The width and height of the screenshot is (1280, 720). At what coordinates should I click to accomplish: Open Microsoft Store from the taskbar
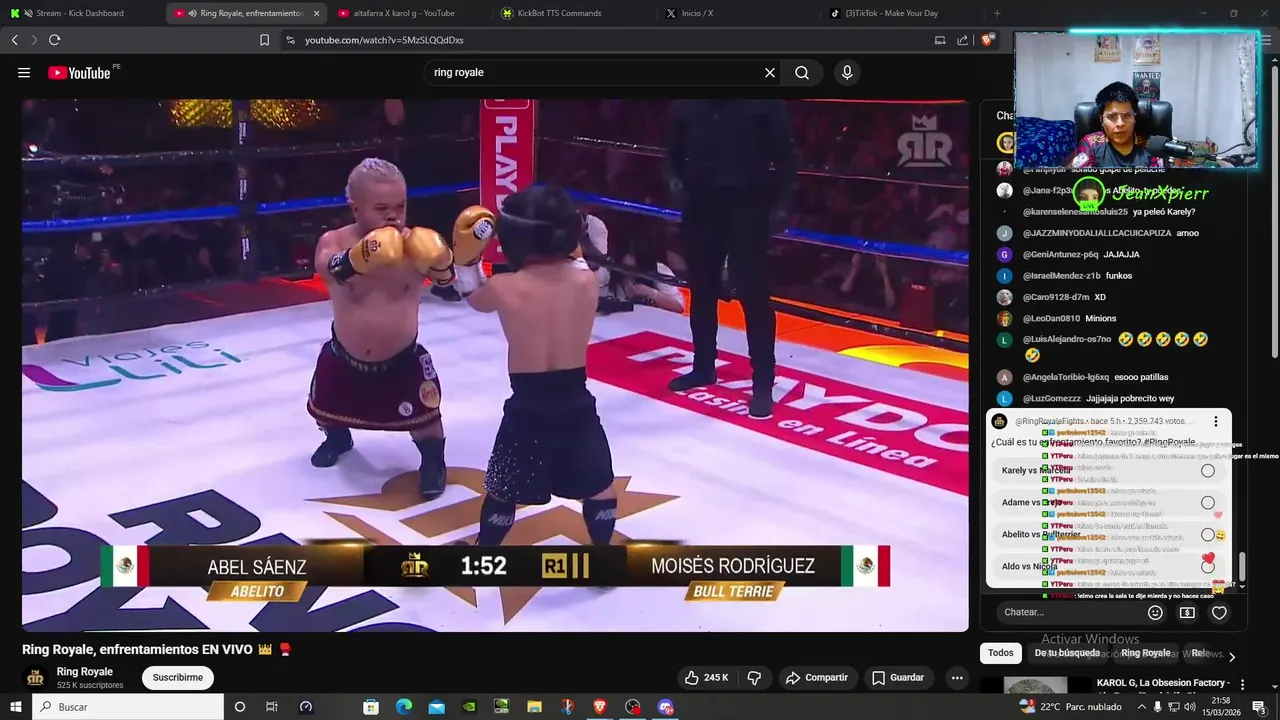coord(371,707)
